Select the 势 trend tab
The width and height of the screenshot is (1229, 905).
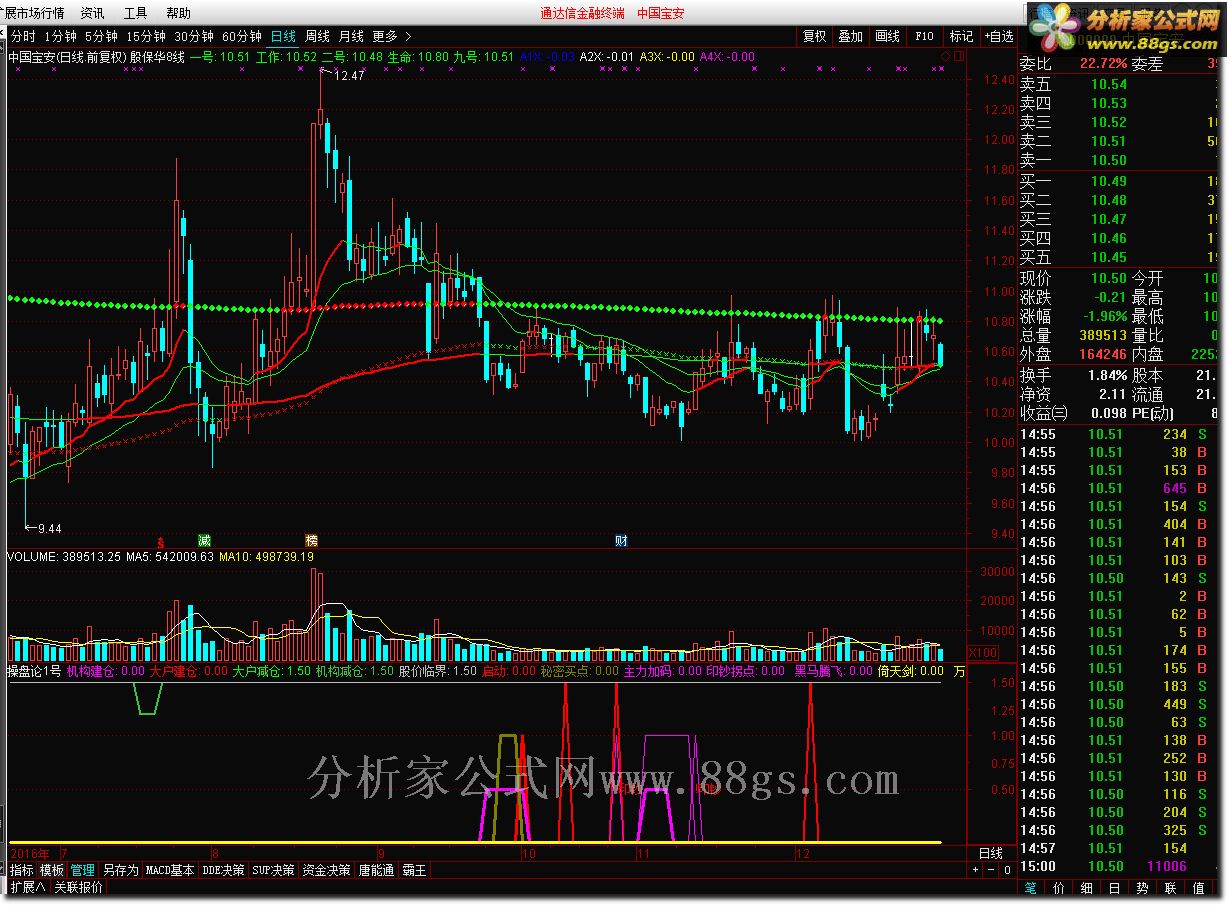1142,887
